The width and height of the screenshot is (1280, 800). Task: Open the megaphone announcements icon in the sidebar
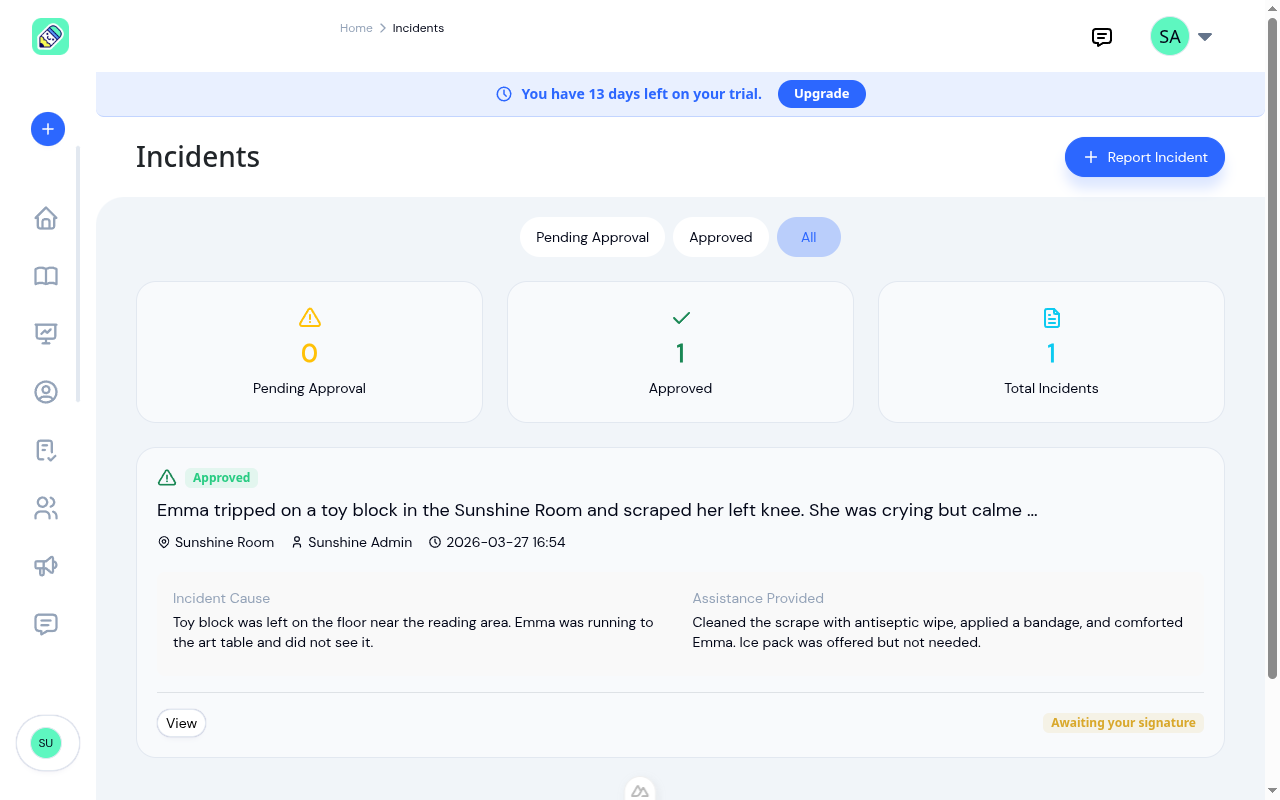coord(46,566)
